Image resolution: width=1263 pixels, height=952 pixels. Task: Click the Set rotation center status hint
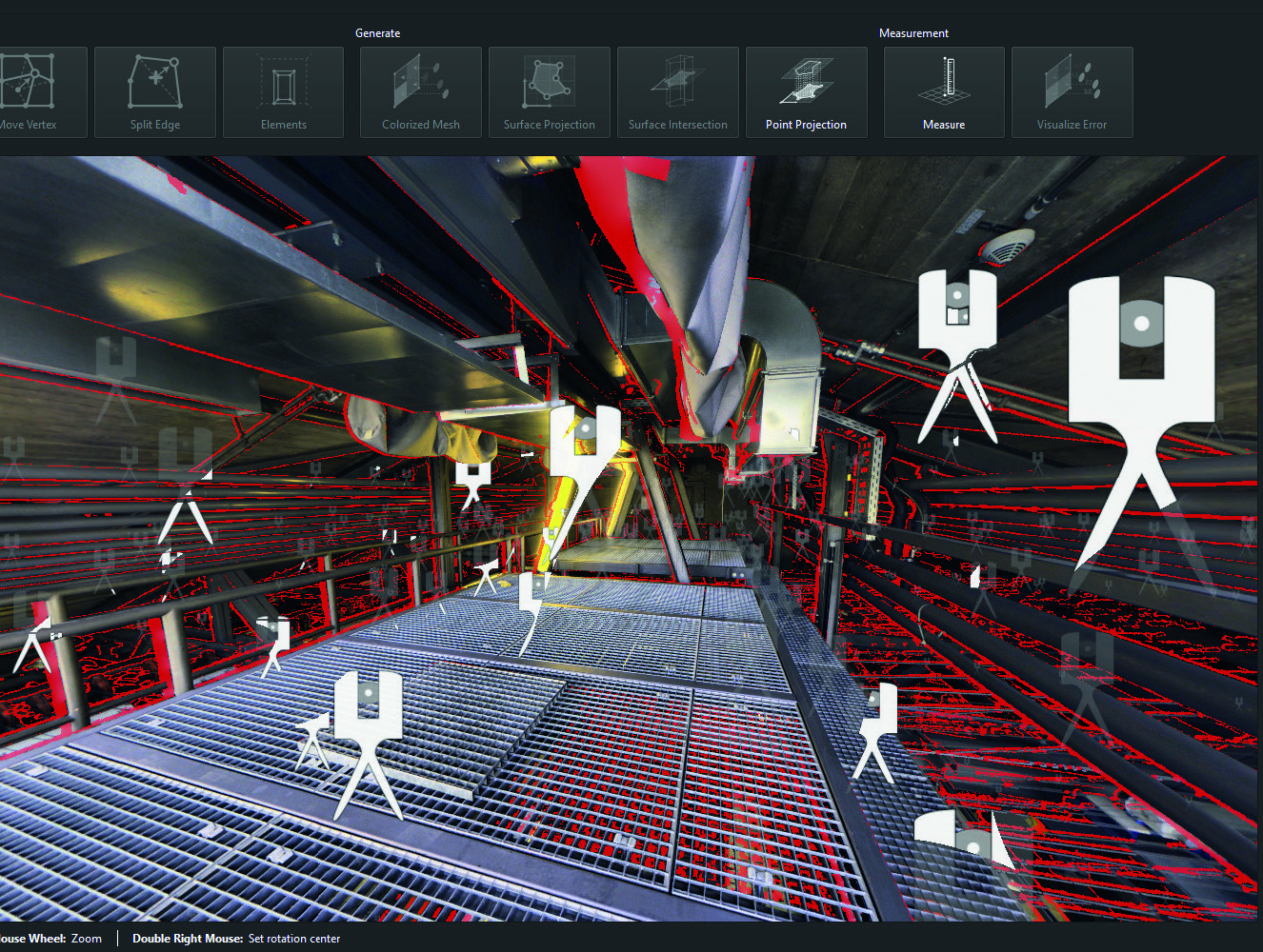click(294, 938)
